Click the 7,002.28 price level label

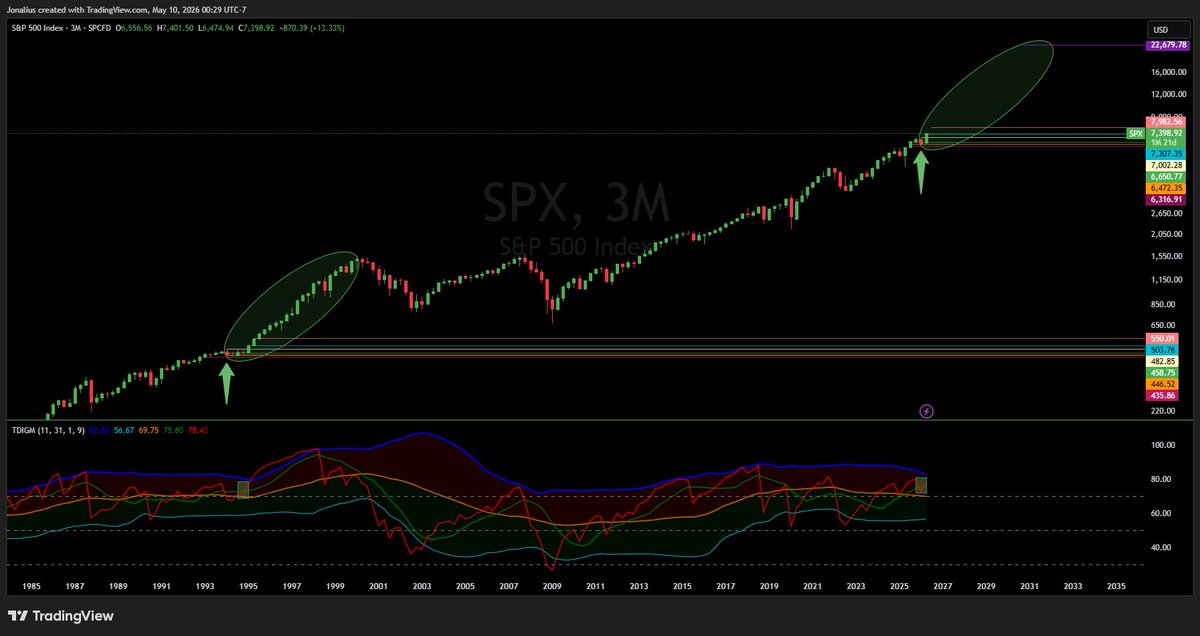click(x=1168, y=165)
